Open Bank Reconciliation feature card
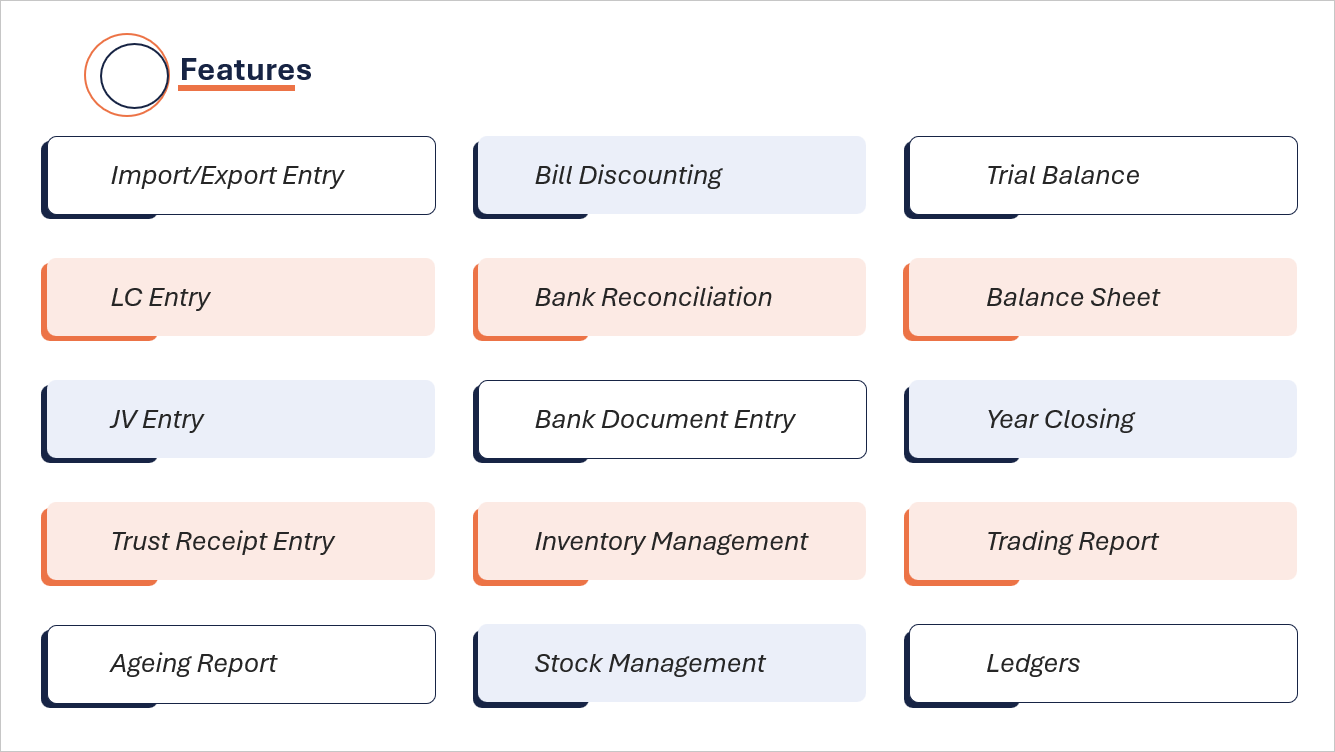 coord(672,297)
